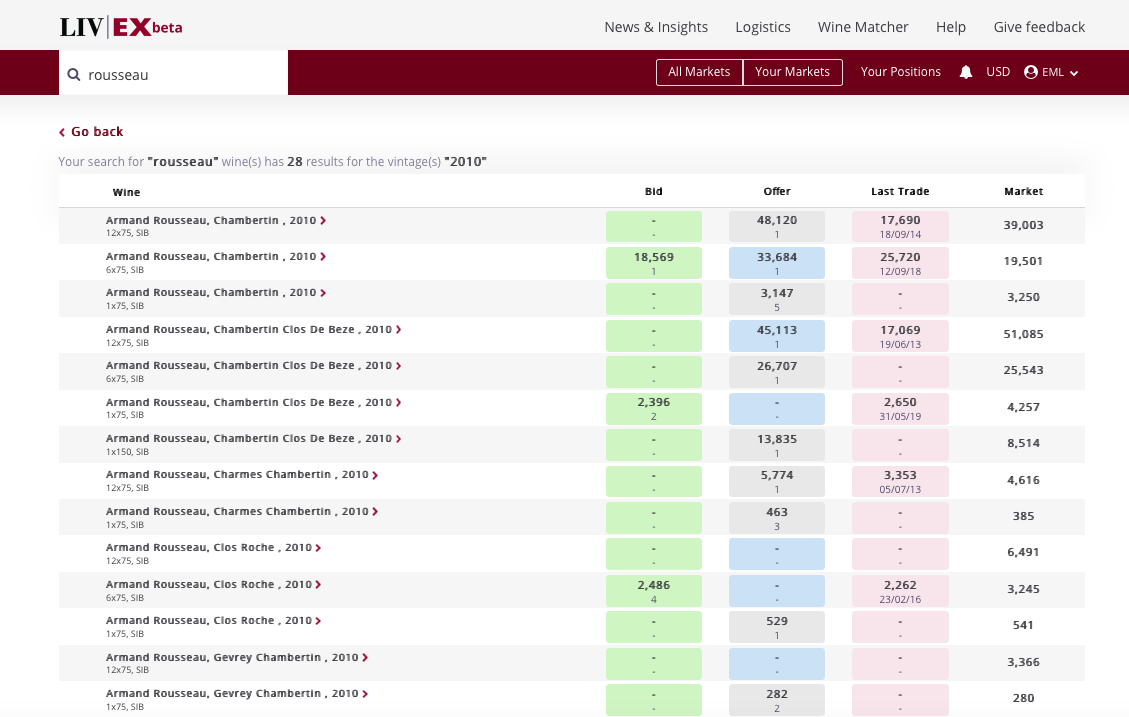Select the 3,147 offer cell
This screenshot has height=717, width=1129.
click(777, 299)
